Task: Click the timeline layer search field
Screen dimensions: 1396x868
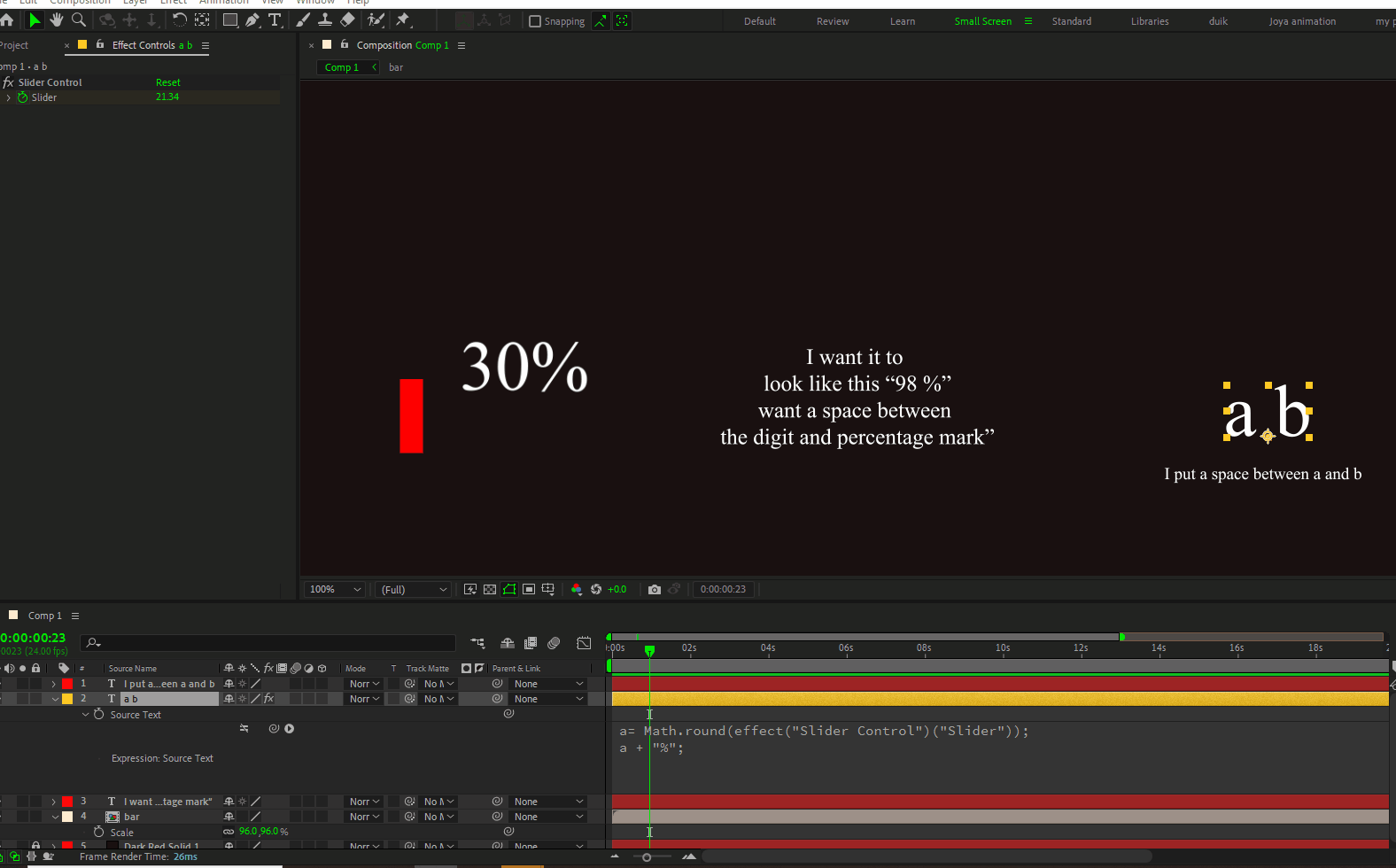Action: coord(268,643)
